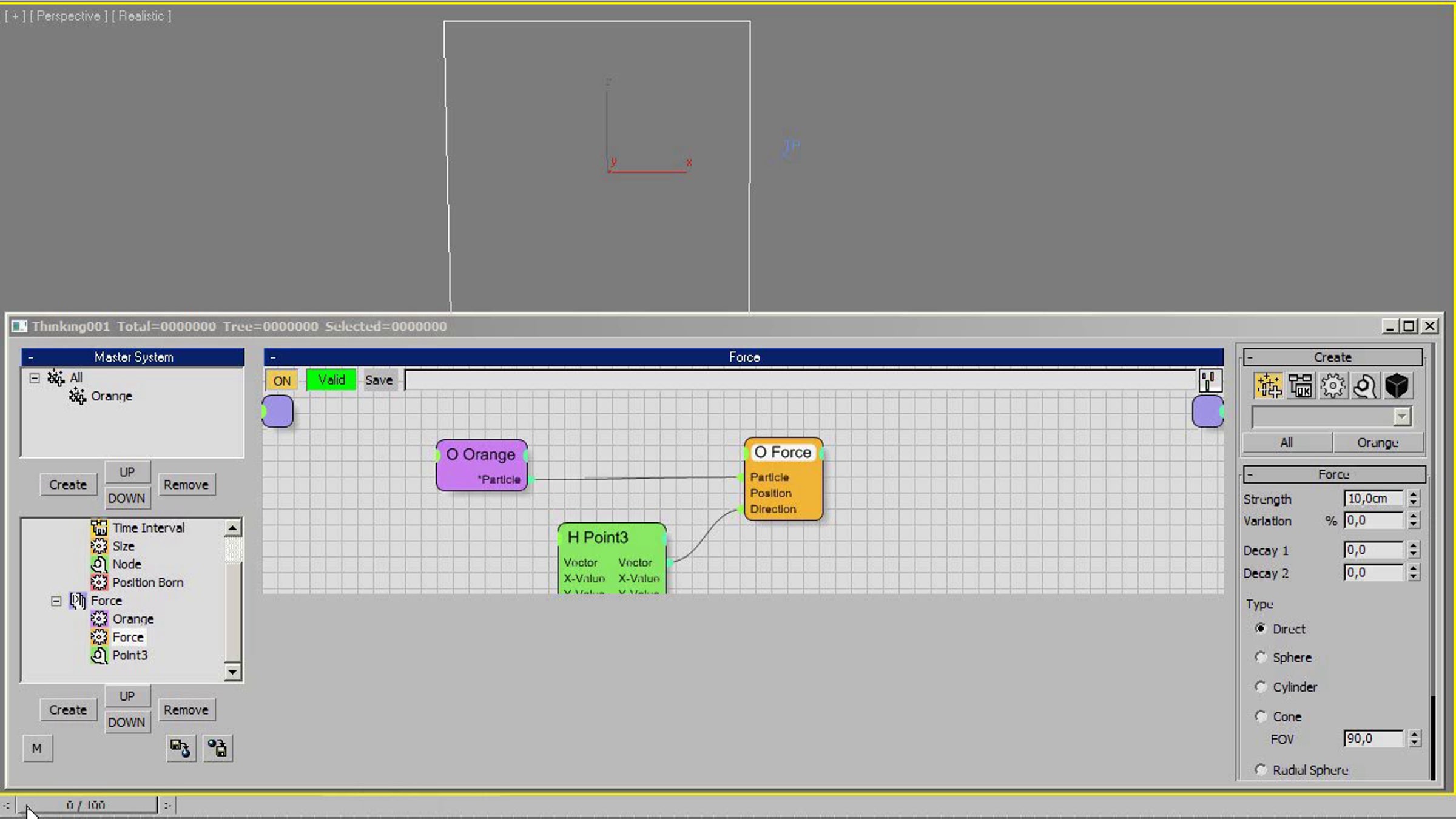Select the yellow particle sparkle icon in Create panel
Screen dimensions: 1456x819
click(1269, 386)
